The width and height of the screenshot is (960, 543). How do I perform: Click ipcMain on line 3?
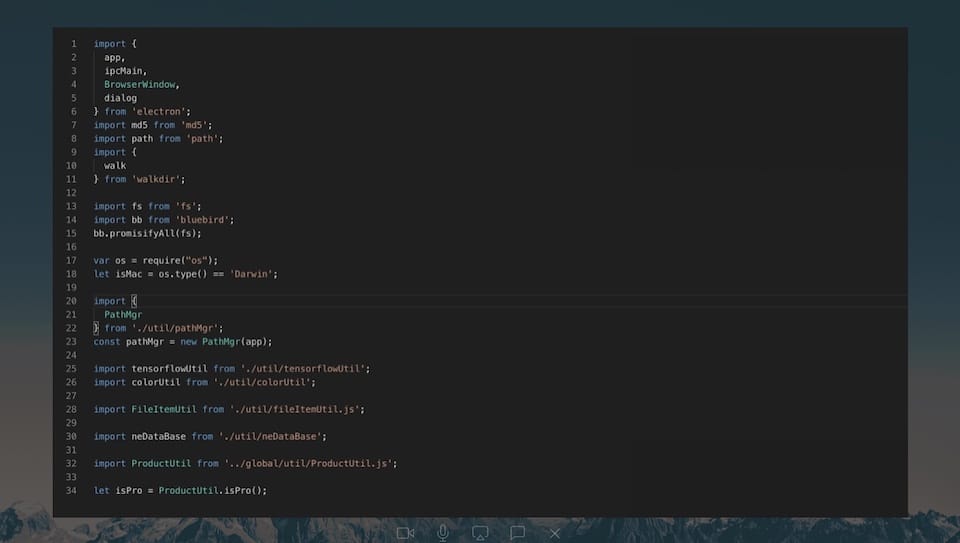(123, 71)
